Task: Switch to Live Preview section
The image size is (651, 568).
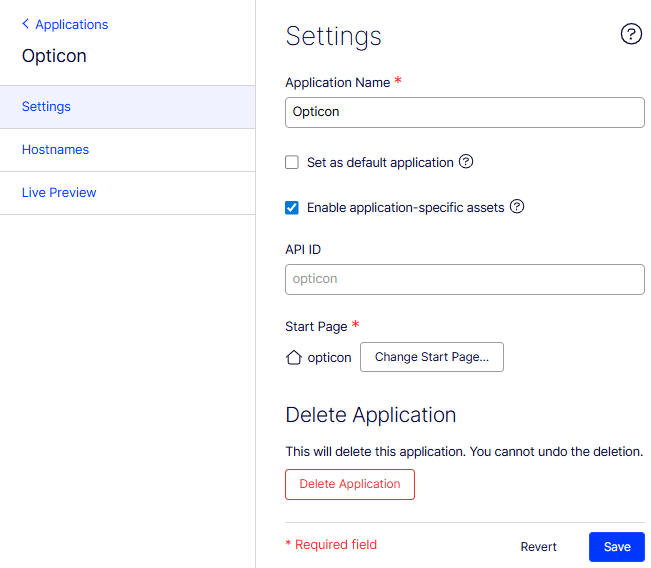Action: [x=59, y=193]
